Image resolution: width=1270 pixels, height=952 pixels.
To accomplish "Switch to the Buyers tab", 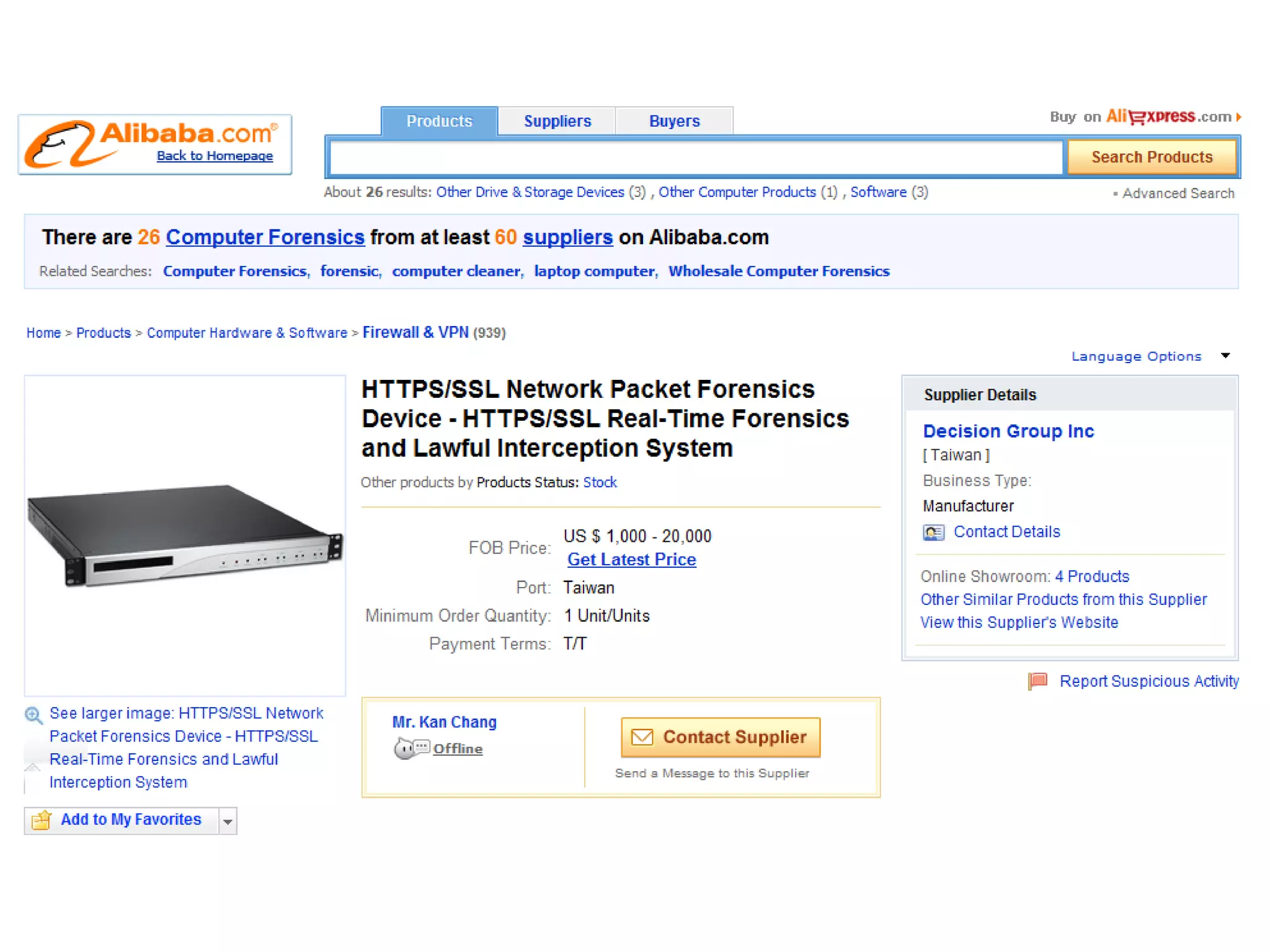I will pyautogui.click(x=674, y=121).
